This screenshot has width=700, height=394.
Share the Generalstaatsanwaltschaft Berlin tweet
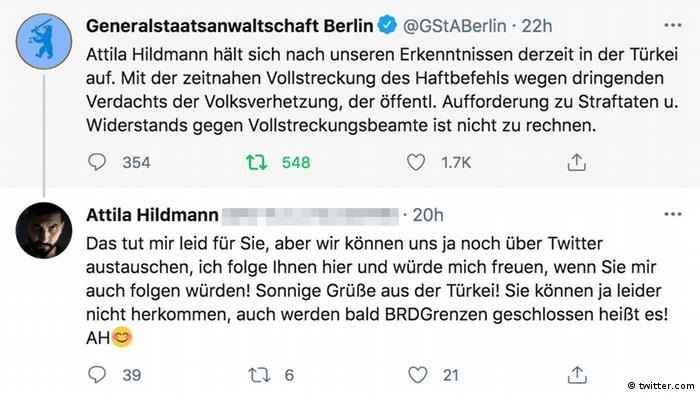pos(576,162)
